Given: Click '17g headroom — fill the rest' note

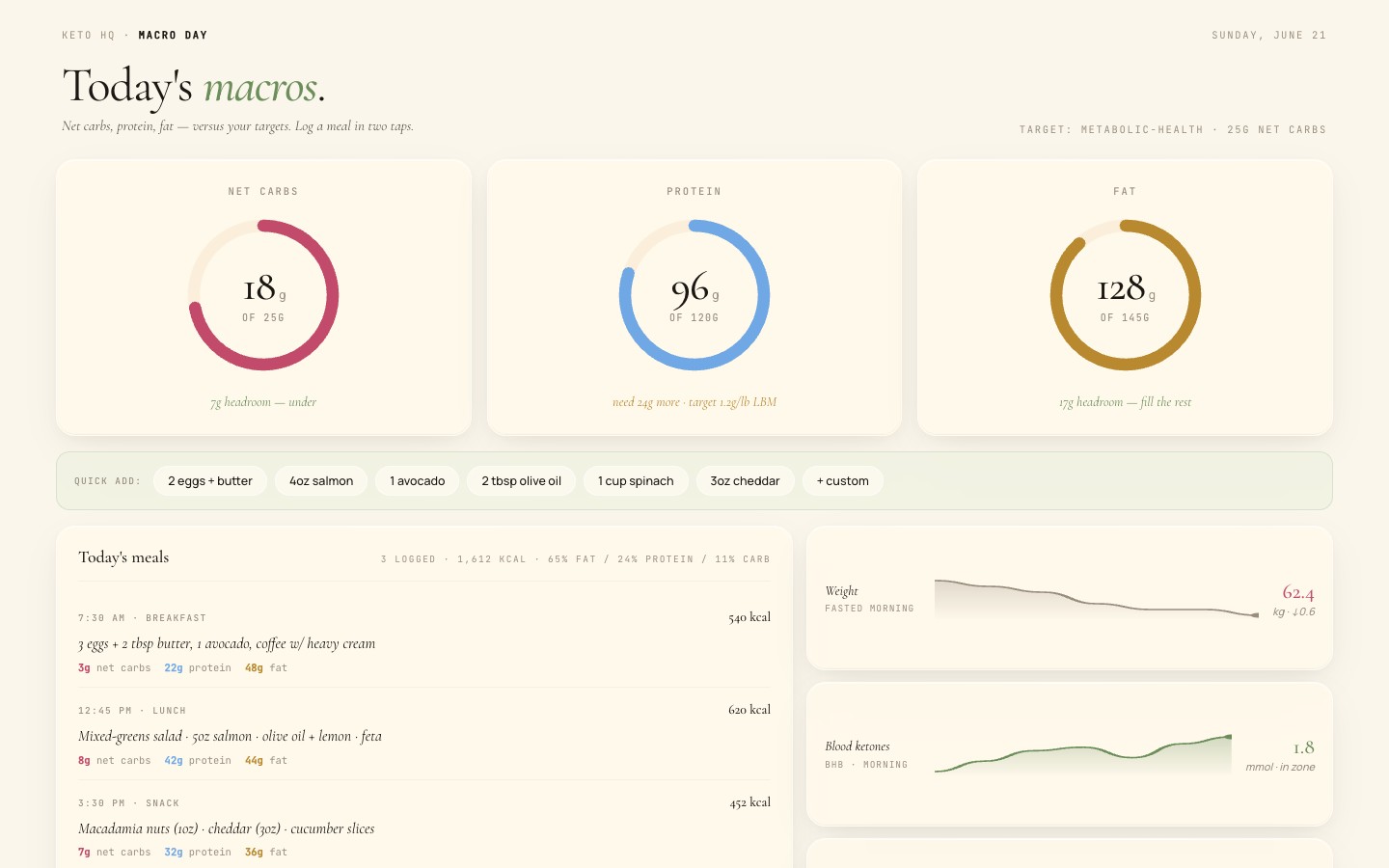Looking at the screenshot, I should 1125,402.
